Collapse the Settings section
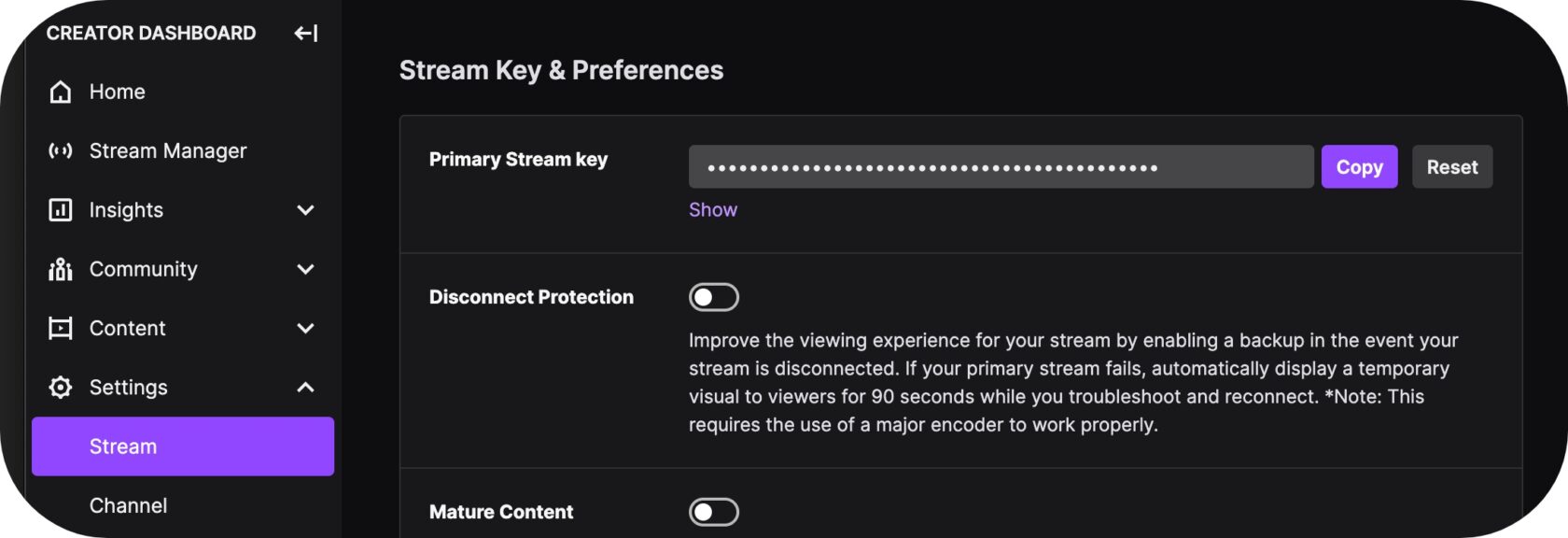Viewport: 1568px width, 538px height. pyautogui.click(x=304, y=387)
